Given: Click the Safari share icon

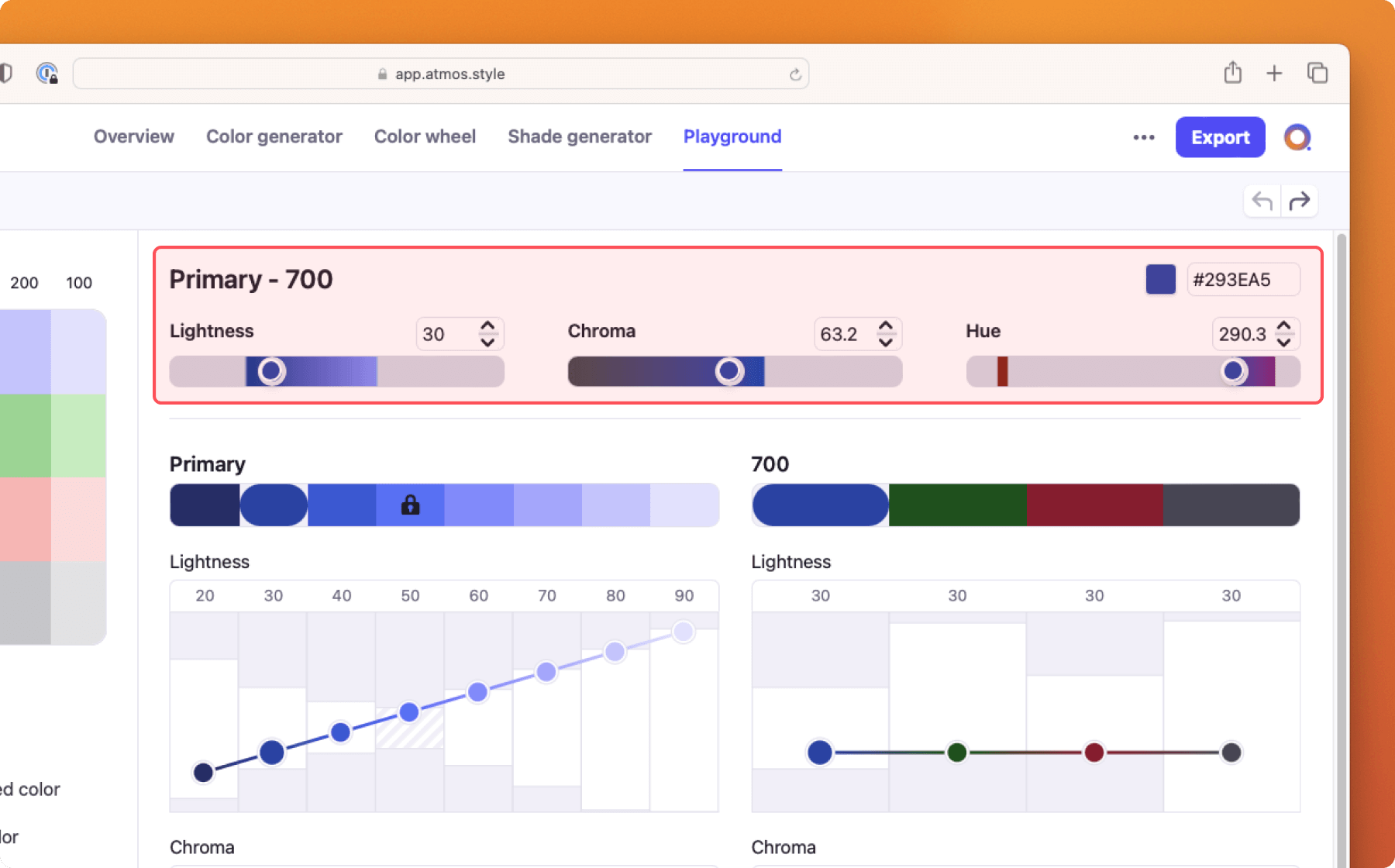Looking at the screenshot, I should [1232, 73].
